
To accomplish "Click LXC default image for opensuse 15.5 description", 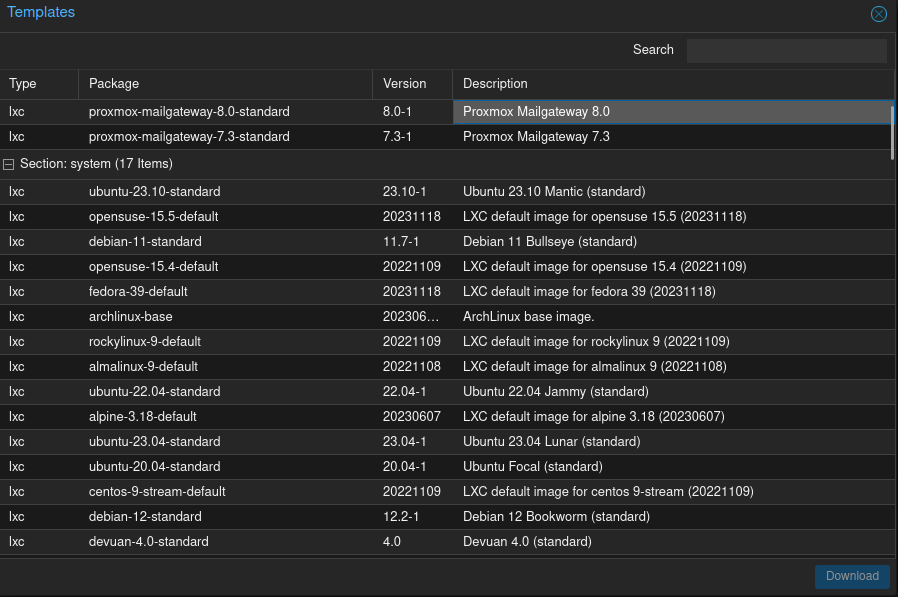I will [604, 217].
